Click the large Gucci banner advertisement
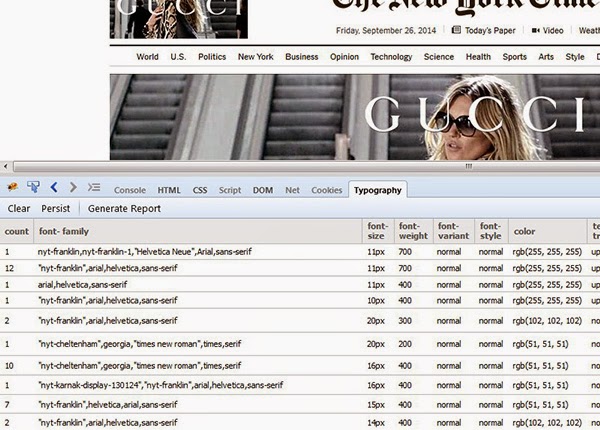The width and height of the screenshot is (600, 430). [355, 117]
